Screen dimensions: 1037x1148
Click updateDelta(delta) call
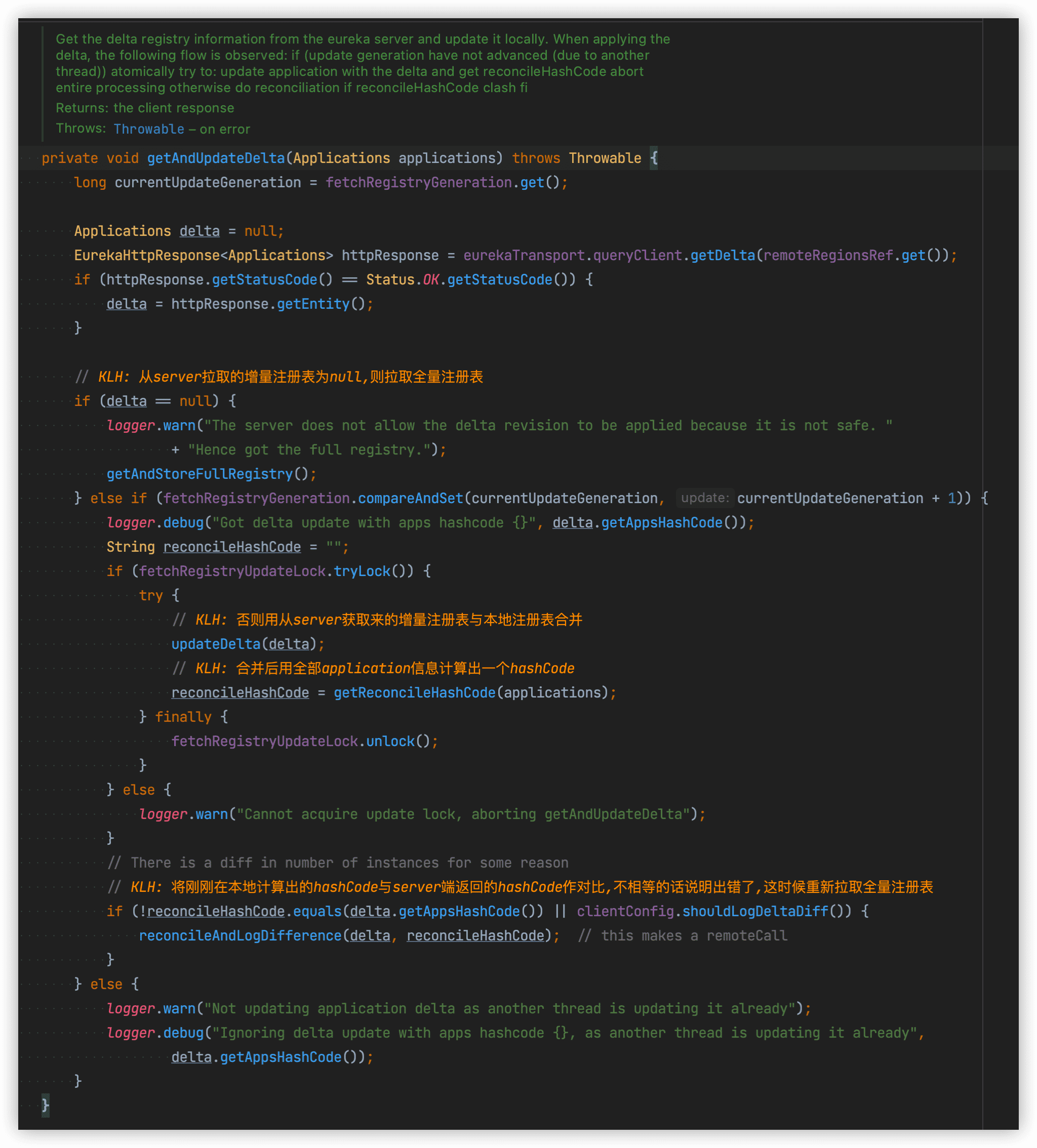244,644
